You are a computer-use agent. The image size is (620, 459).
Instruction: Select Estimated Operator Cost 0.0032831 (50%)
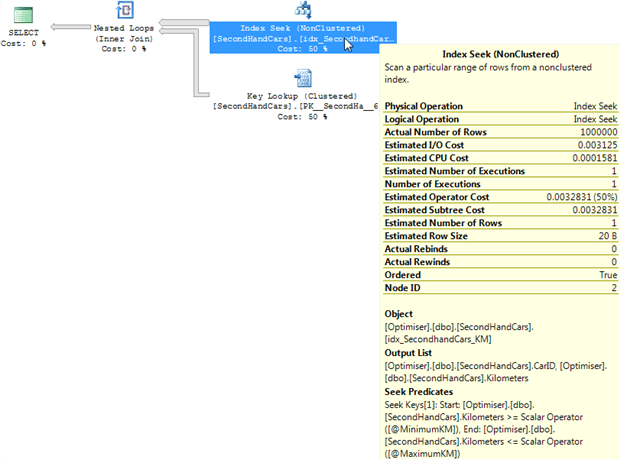click(582, 197)
